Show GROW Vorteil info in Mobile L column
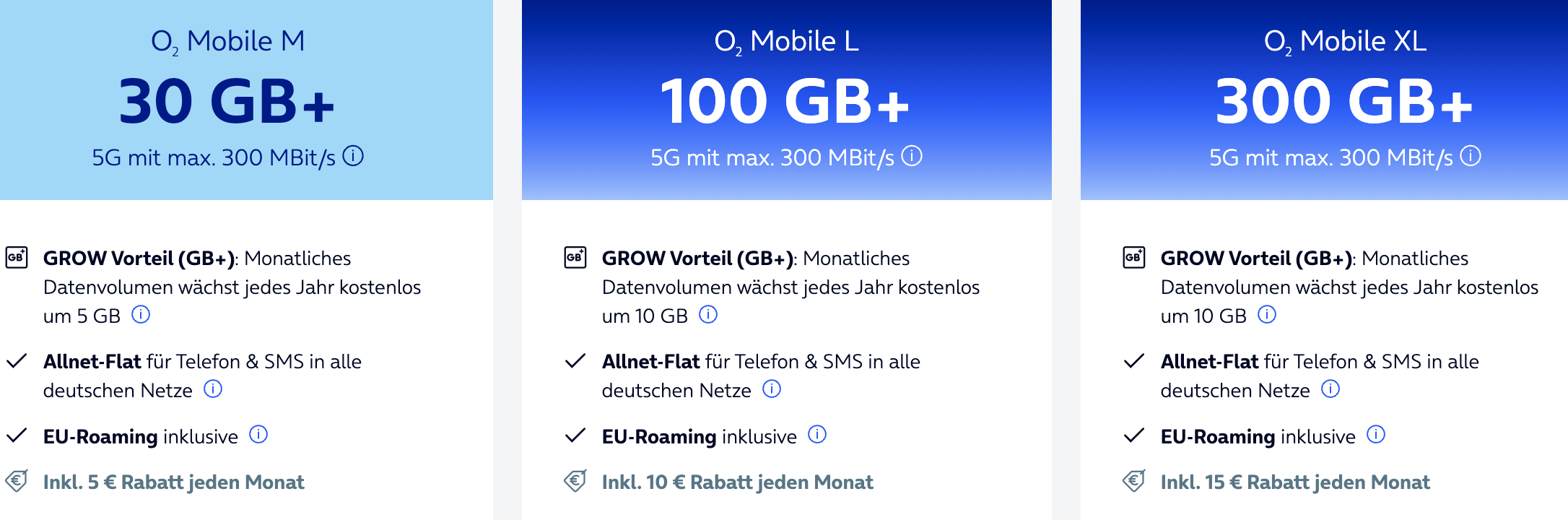The image size is (1568, 520). point(708,315)
